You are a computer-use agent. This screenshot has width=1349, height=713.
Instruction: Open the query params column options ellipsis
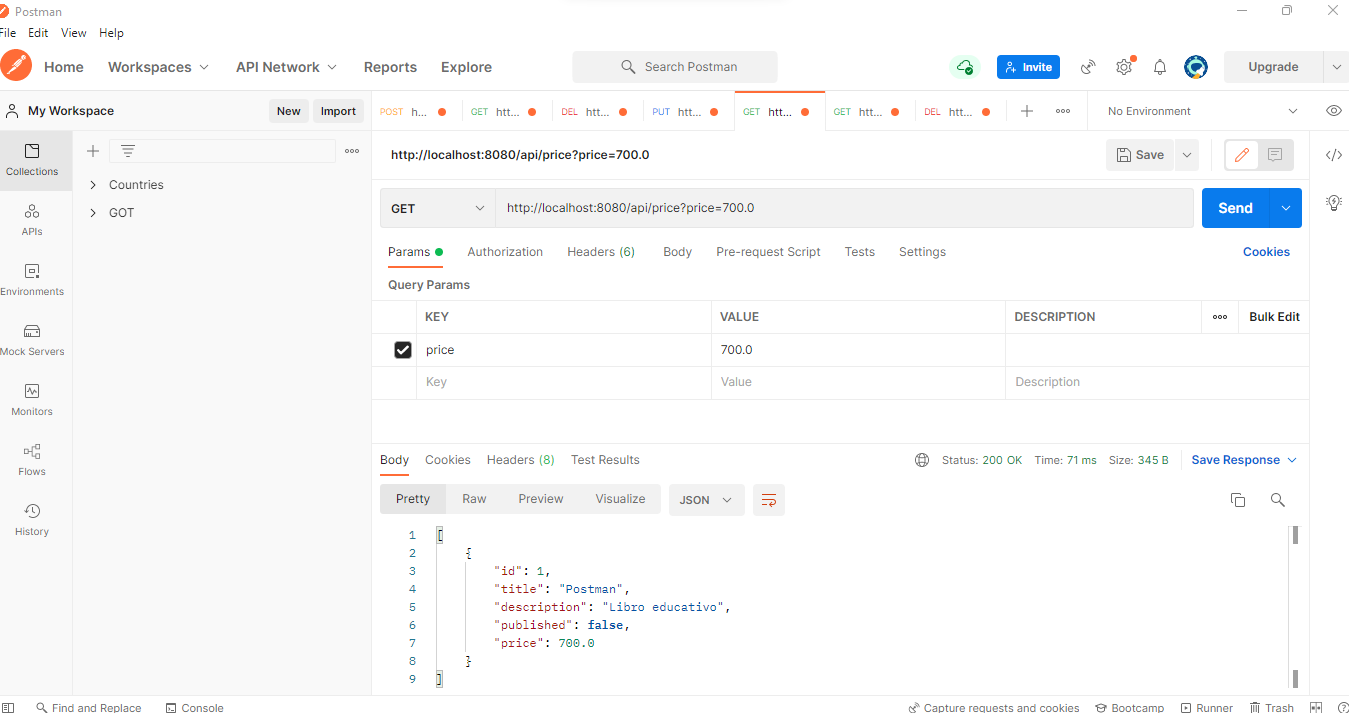click(x=1220, y=317)
